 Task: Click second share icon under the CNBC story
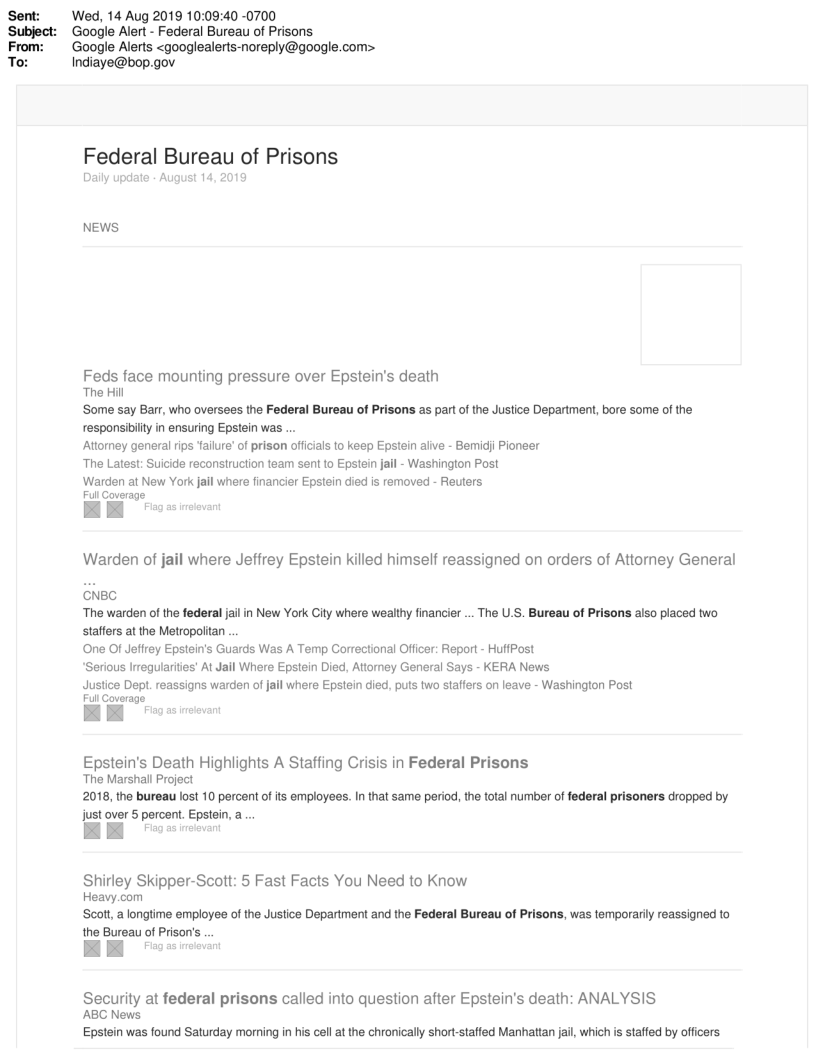(115, 713)
